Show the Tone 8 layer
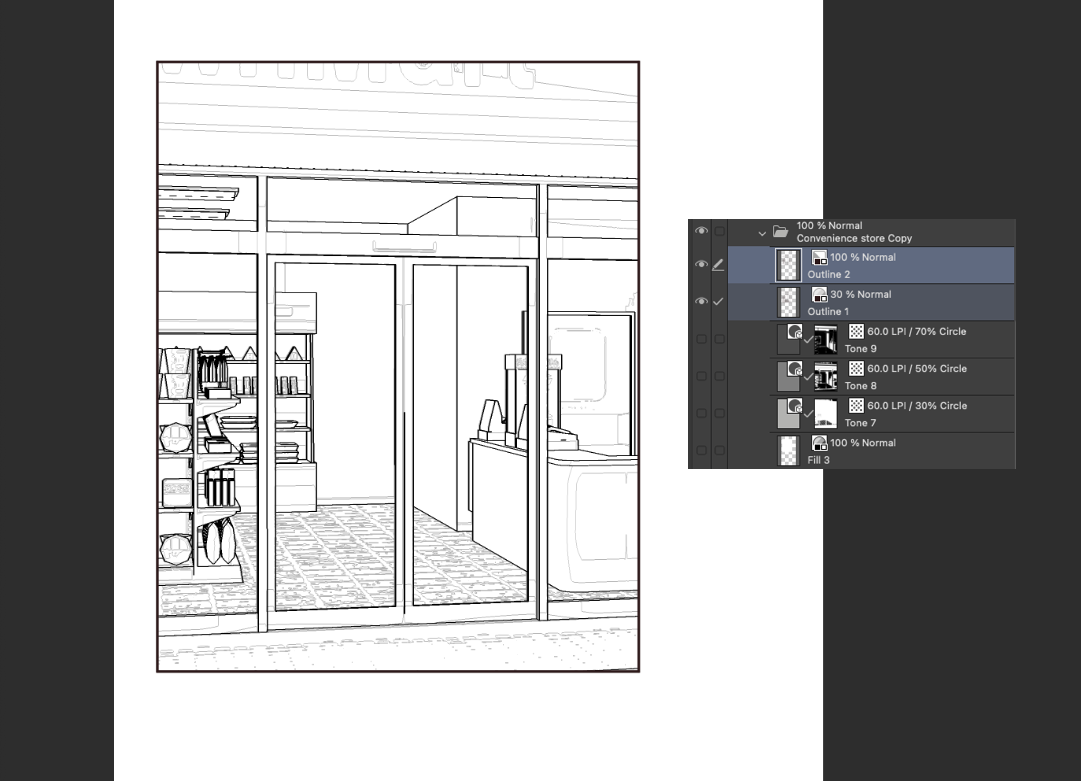This screenshot has width=1081, height=781. pos(701,376)
